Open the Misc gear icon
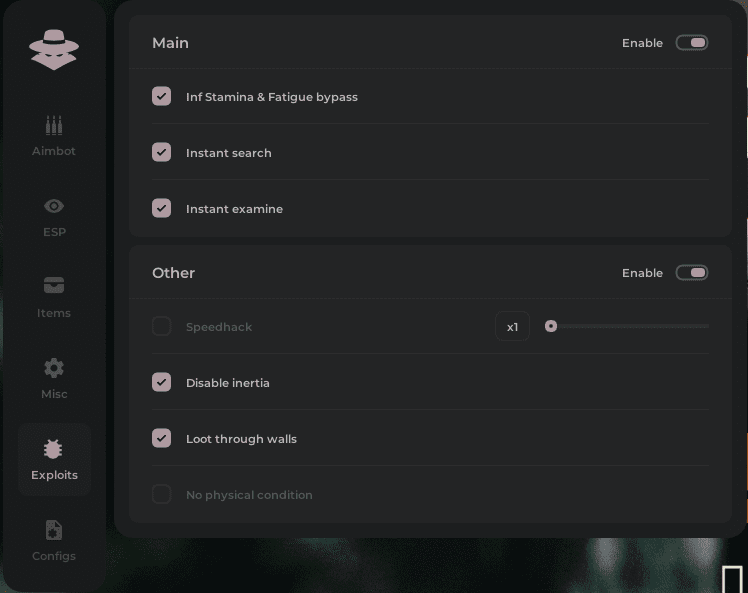Screen dimensions: 748x593 54,368
